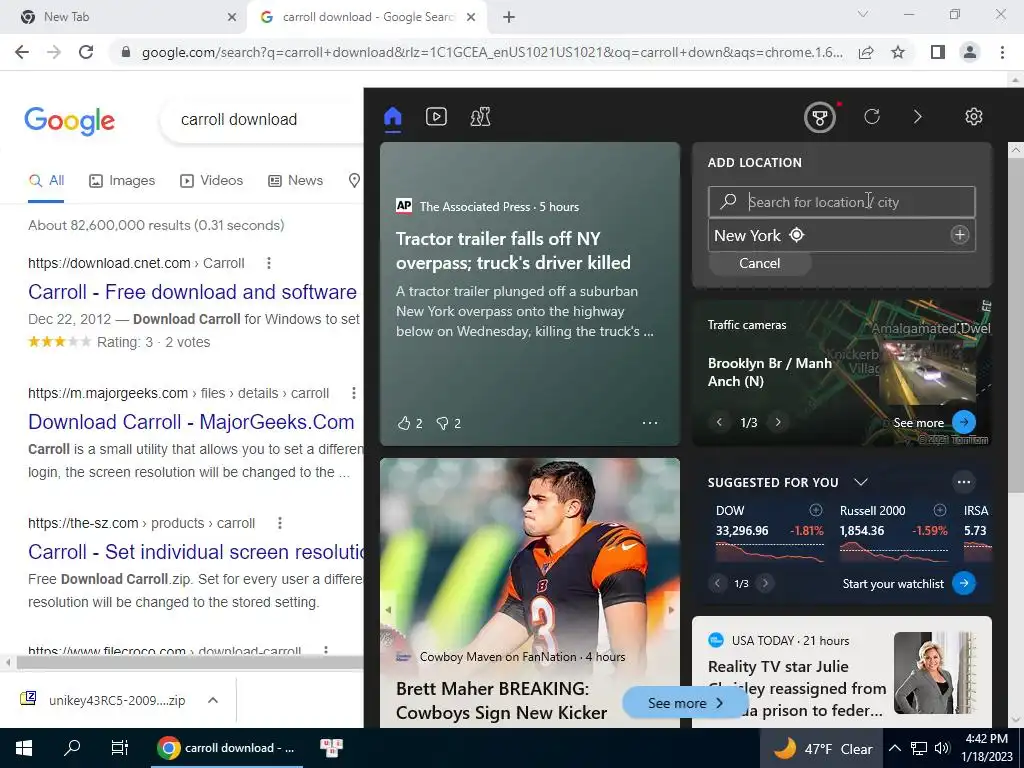Image resolution: width=1024 pixels, height=768 pixels.
Task: Open See more arrow on traffic cameras
Action: (x=964, y=422)
